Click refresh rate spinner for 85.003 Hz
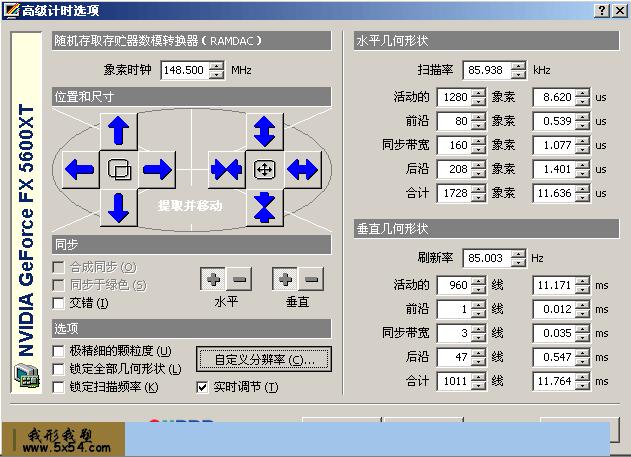The image size is (631, 457). pyautogui.click(x=518, y=258)
